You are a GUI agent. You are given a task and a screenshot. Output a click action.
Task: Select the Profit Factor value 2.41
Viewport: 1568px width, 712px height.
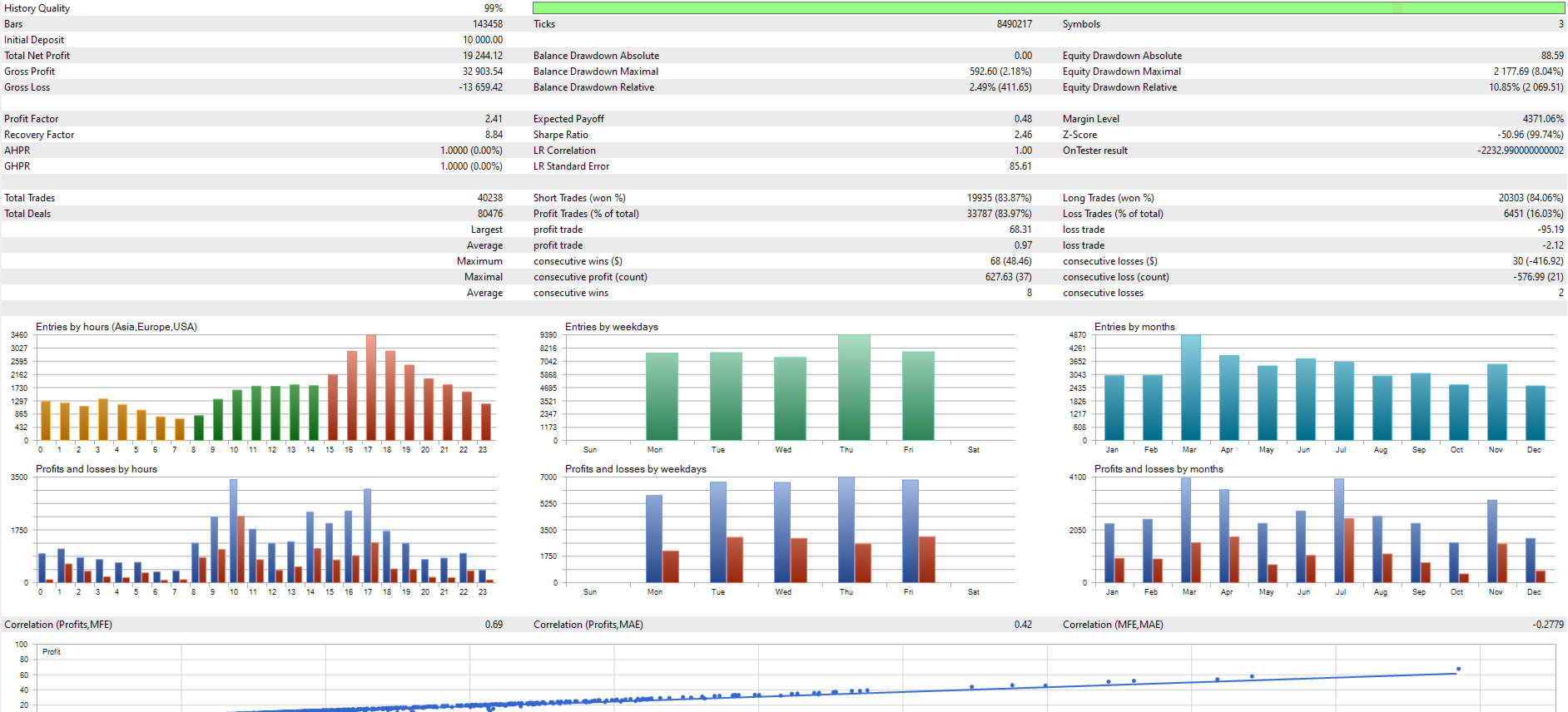tap(494, 119)
